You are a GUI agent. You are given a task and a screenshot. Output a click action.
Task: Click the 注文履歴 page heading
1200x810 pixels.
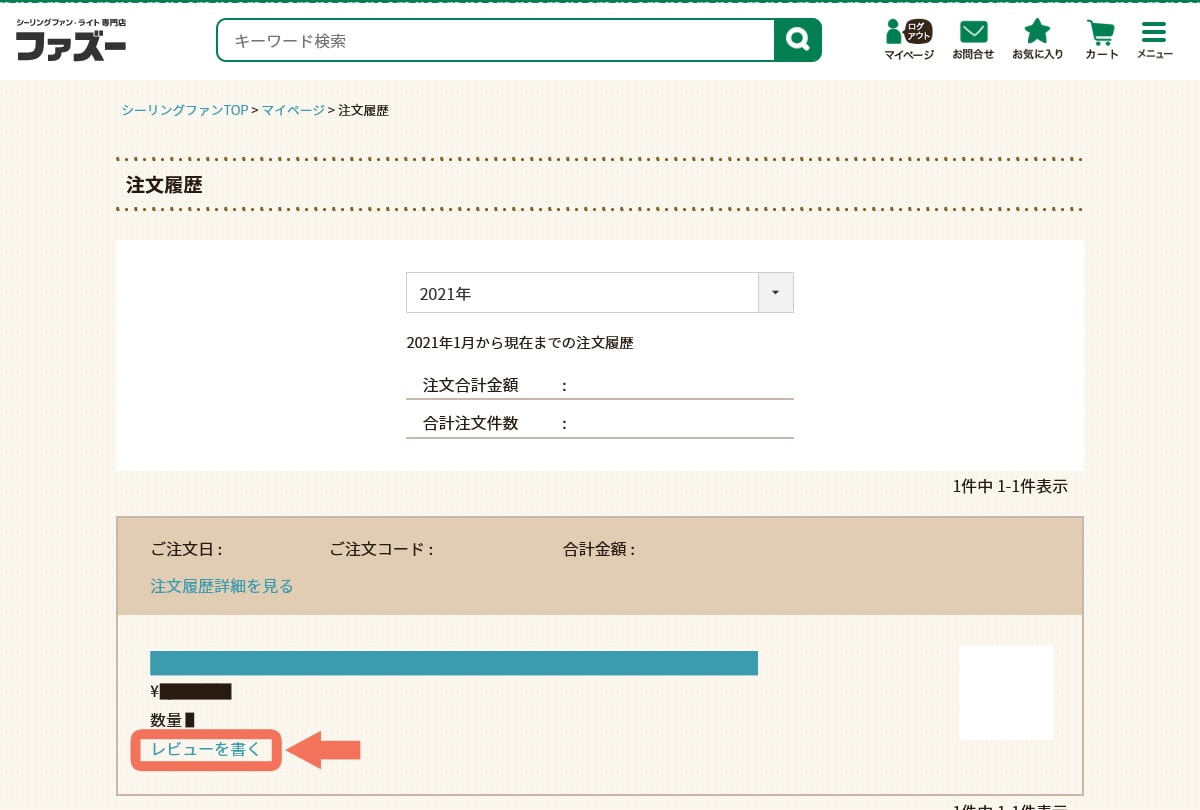(165, 185)
